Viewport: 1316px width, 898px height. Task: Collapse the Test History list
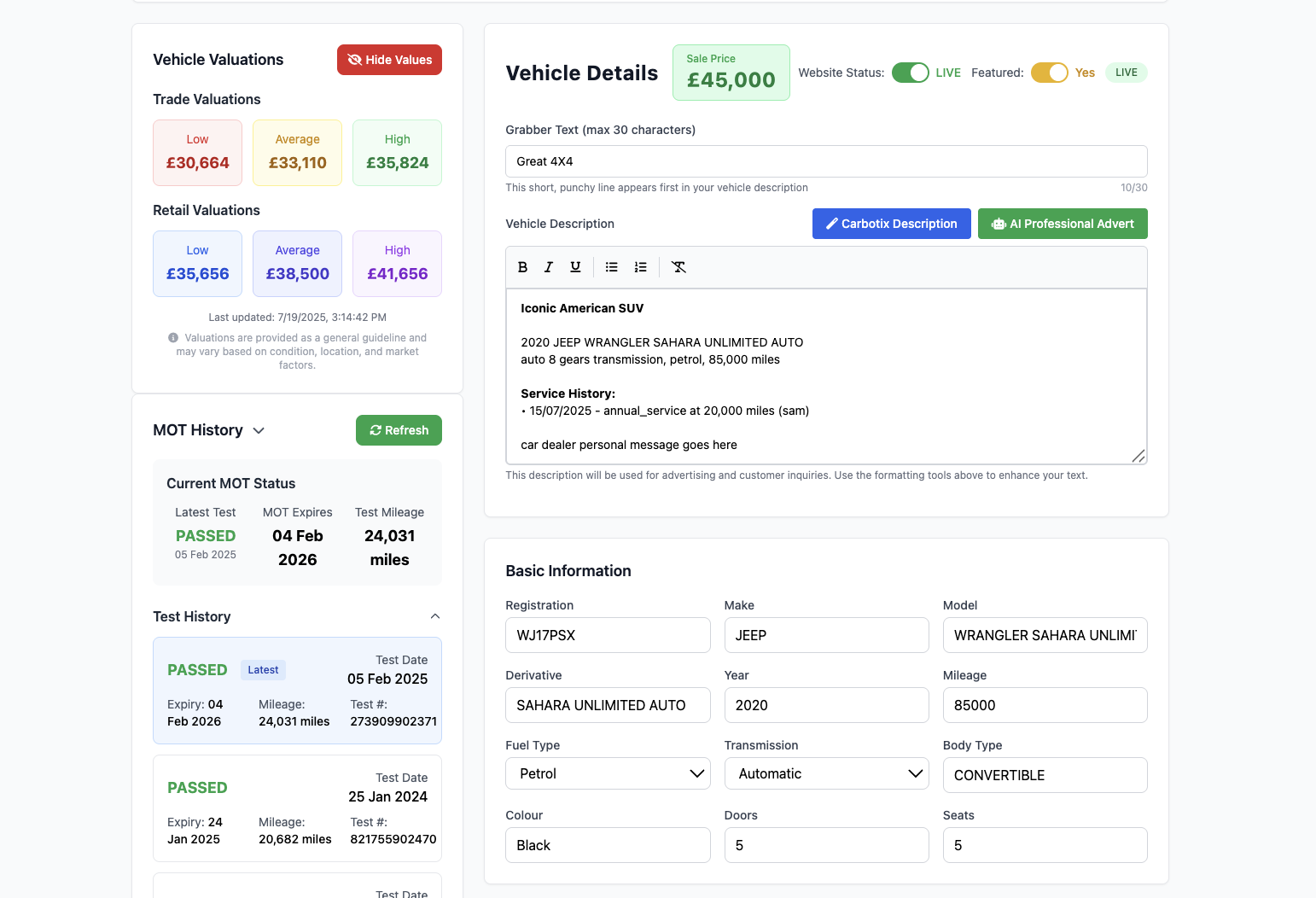pos(435,615)
